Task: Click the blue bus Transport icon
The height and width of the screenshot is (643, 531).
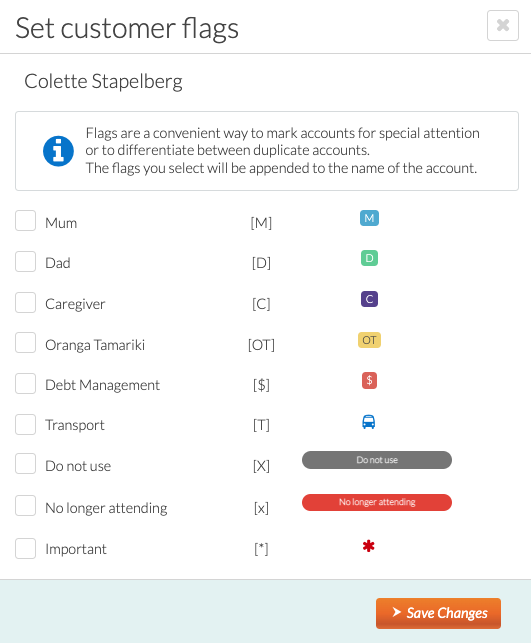Action: [369, 422]
